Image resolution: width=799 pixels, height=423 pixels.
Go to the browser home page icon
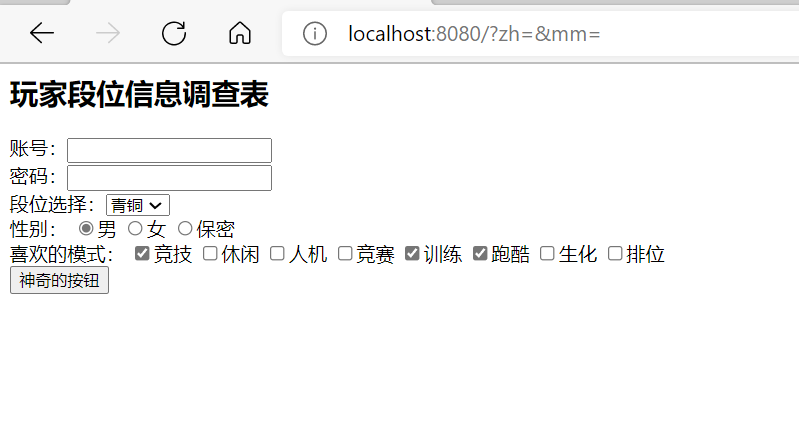[239, 34]
